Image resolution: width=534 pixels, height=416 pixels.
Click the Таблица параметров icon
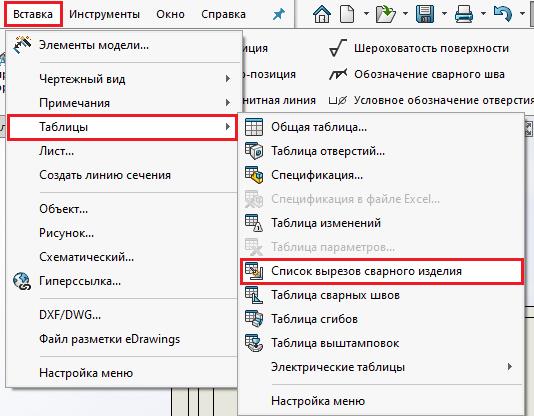tap(254, 247)
